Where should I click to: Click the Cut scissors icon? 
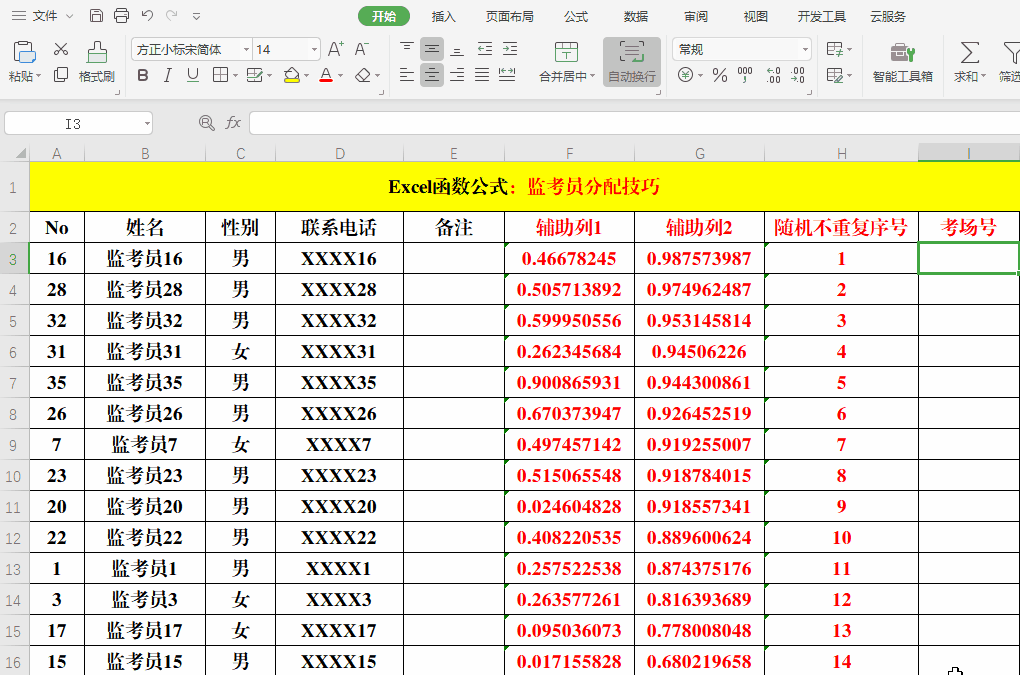(60, 49)
